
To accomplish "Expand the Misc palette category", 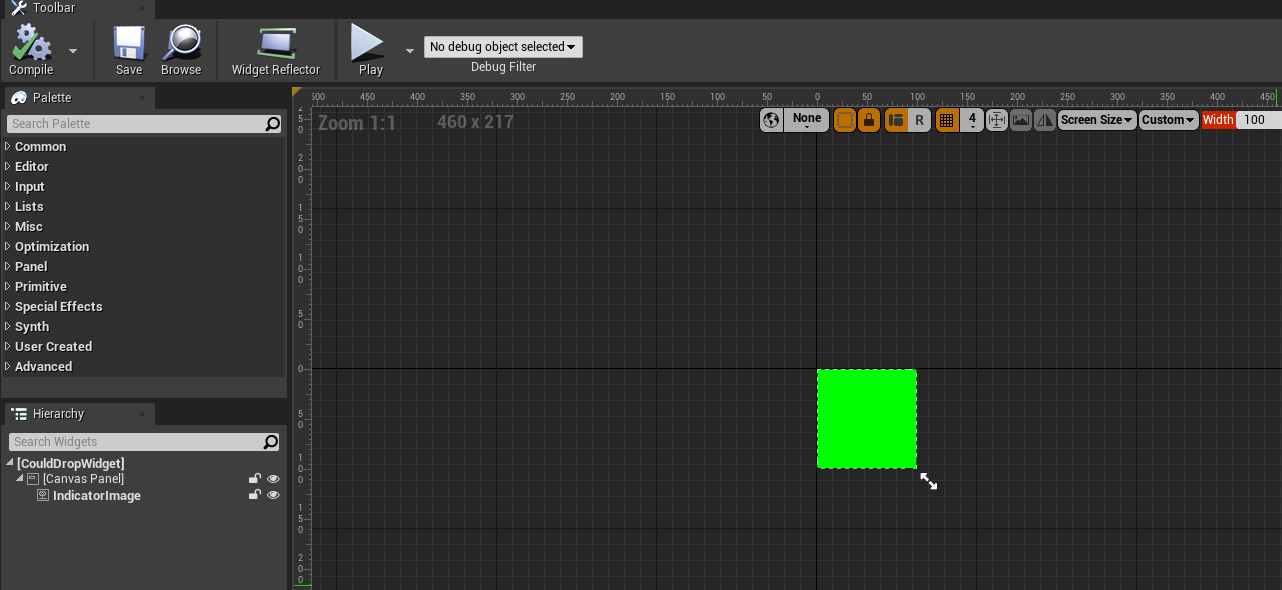I will [x=8, y=226].
